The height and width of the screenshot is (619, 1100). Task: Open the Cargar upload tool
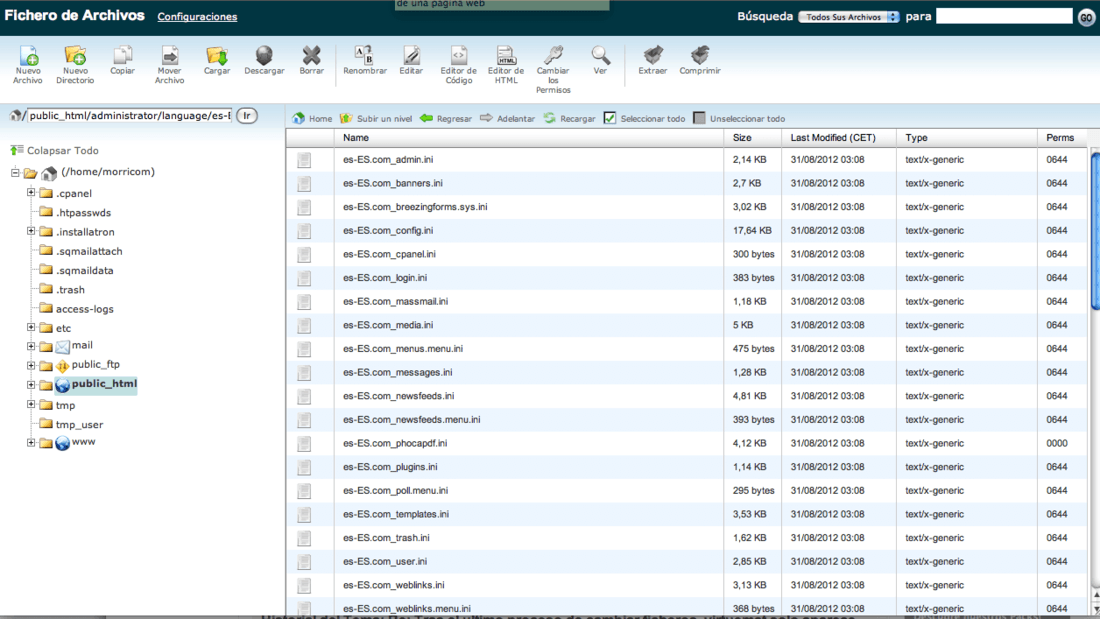click(x=217, y=56)
